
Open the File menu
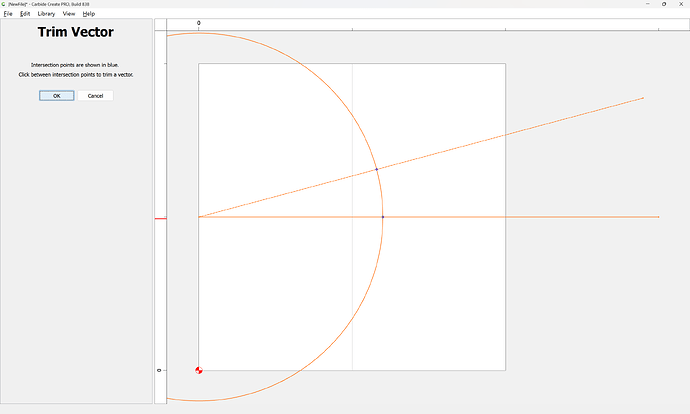point(8,14)
